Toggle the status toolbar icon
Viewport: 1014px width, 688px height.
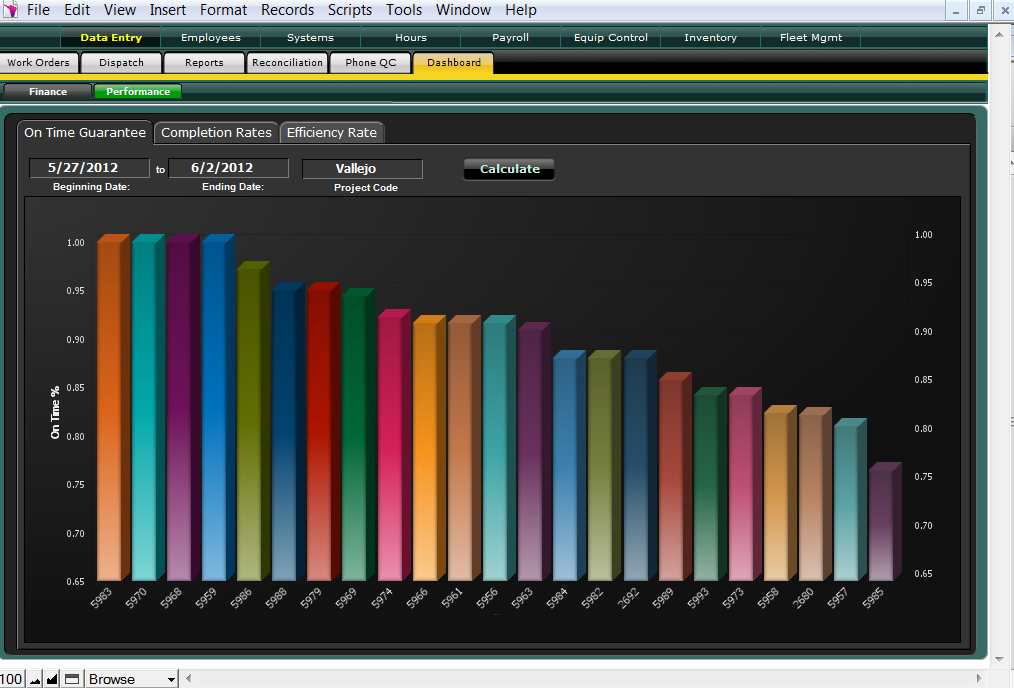72,679
